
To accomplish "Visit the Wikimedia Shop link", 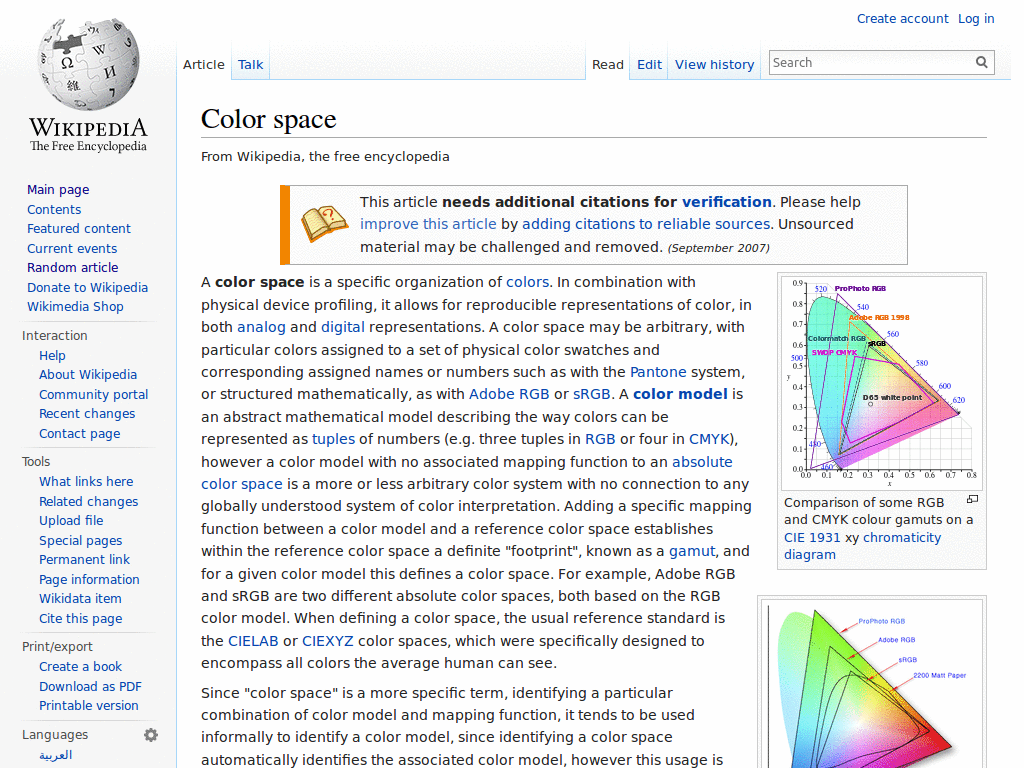I will [75, 306].
